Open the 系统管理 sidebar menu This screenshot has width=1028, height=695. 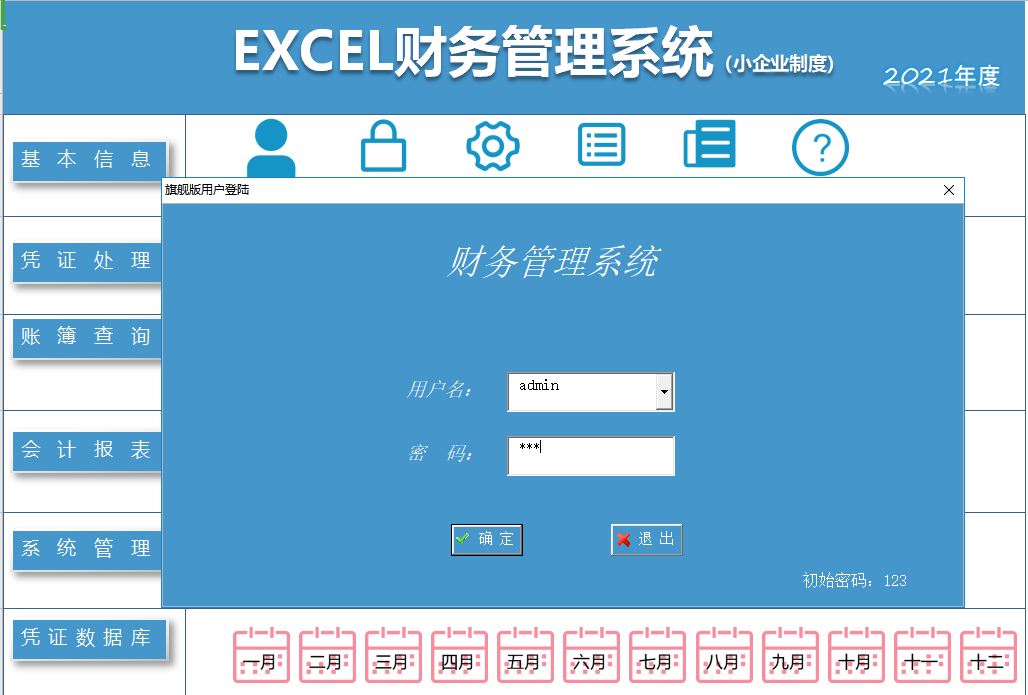click(x=87, y=549)
